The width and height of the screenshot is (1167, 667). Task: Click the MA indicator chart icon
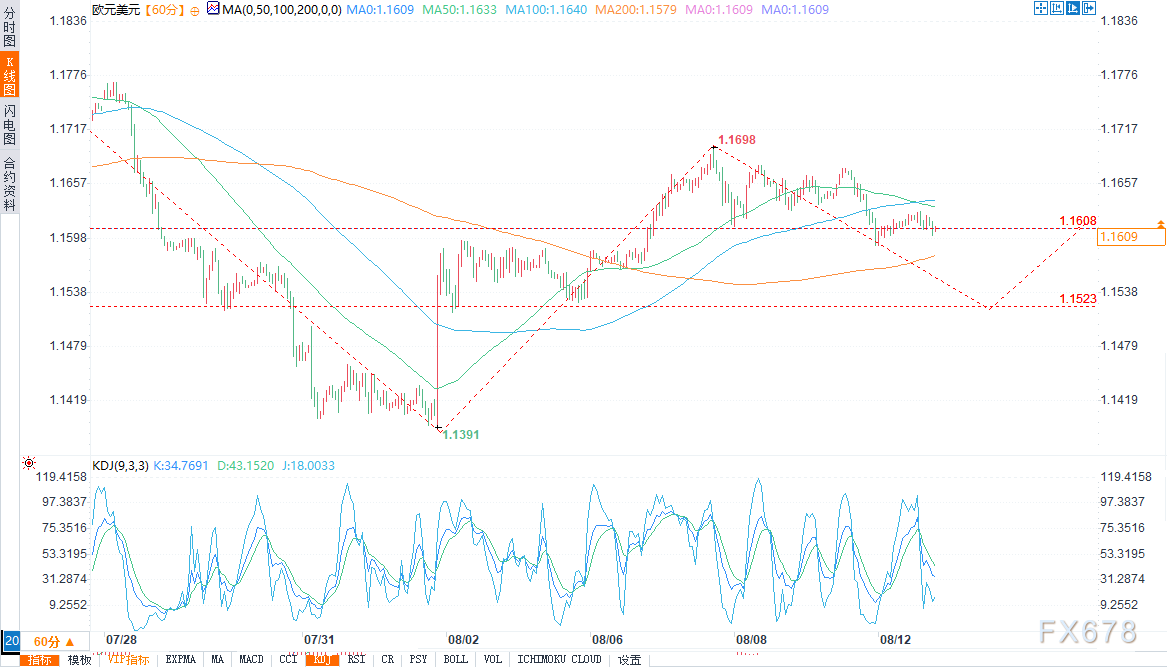[x=213, y=8]
